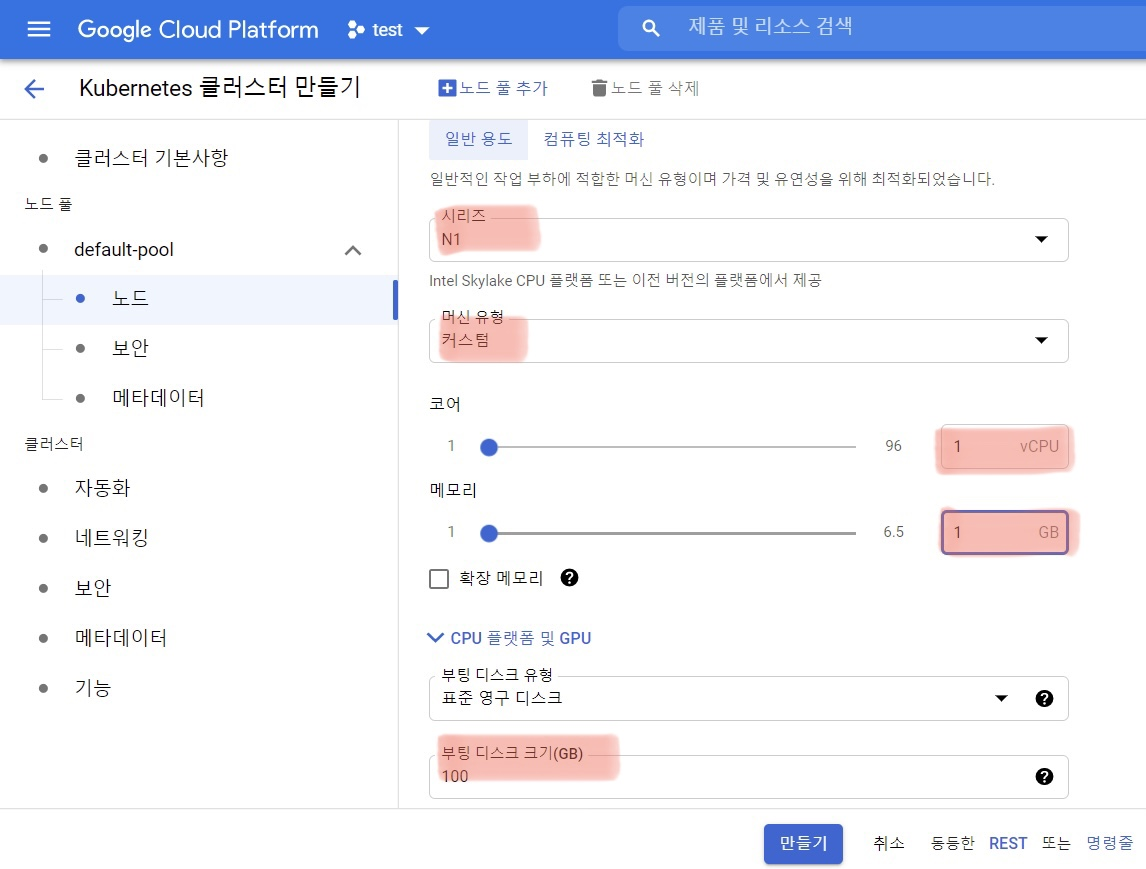The width and height of the screenshot is (1146, 869).
Task: Open help icon for 확장 메모리
Action: [x=569, y=578]
